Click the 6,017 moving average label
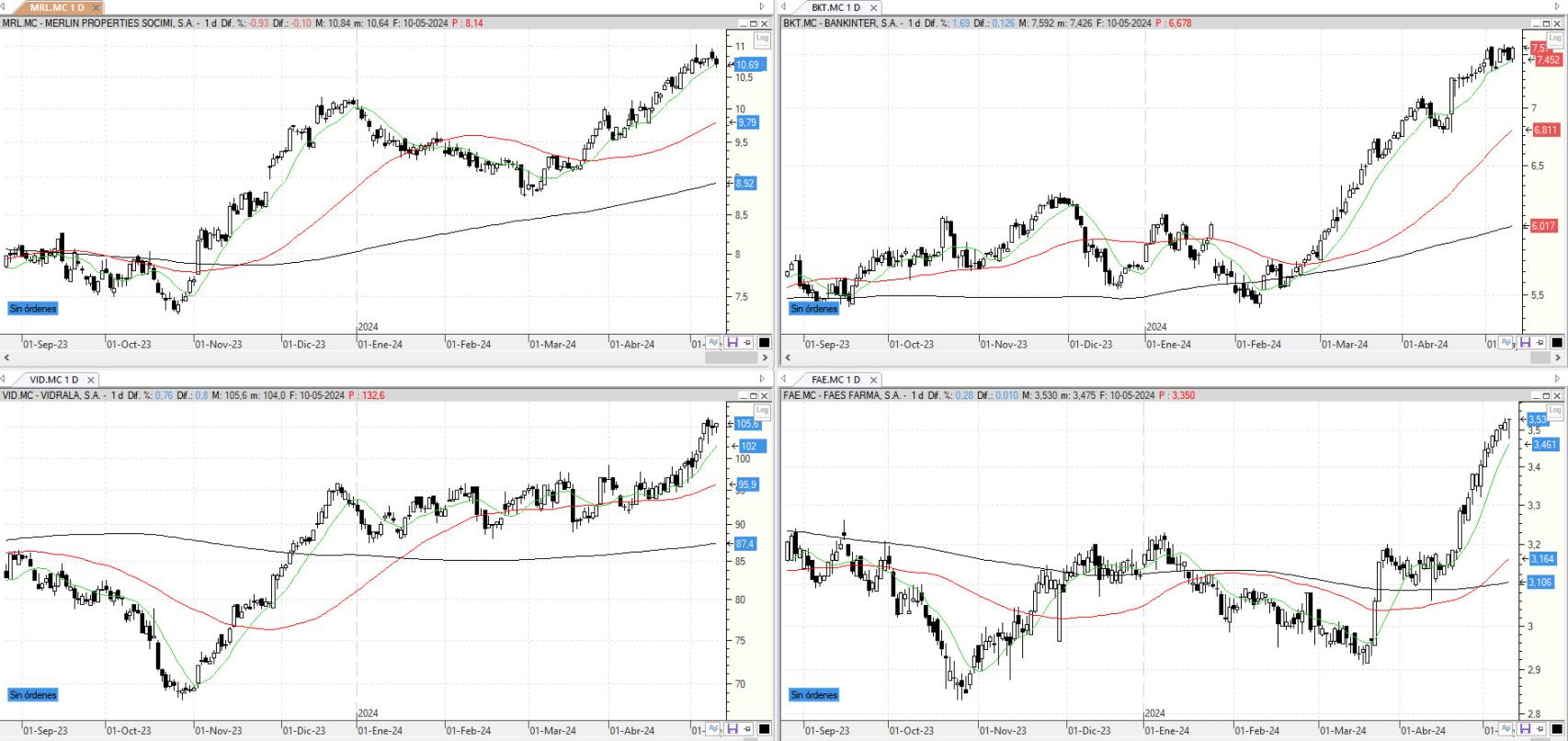The width and height of the screenshot is (1568, 741). pyautogui.click(x=1544, y=226)
